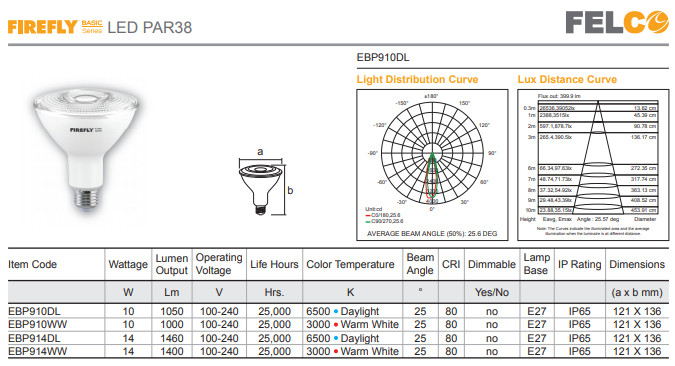Screen dimensions: 675x366
Task: Click the 1460 lumen value cell
Action: click(172, 338)
